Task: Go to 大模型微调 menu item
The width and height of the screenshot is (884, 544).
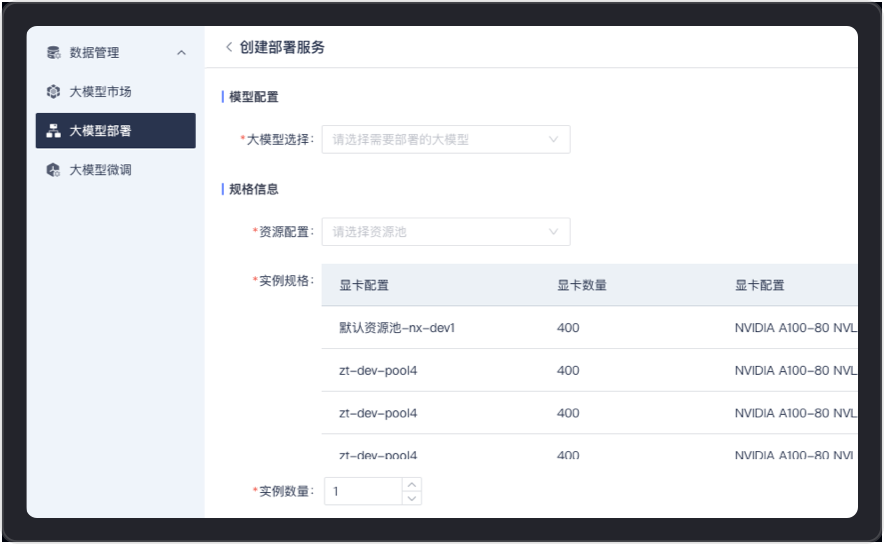Action: coord(100,170)
